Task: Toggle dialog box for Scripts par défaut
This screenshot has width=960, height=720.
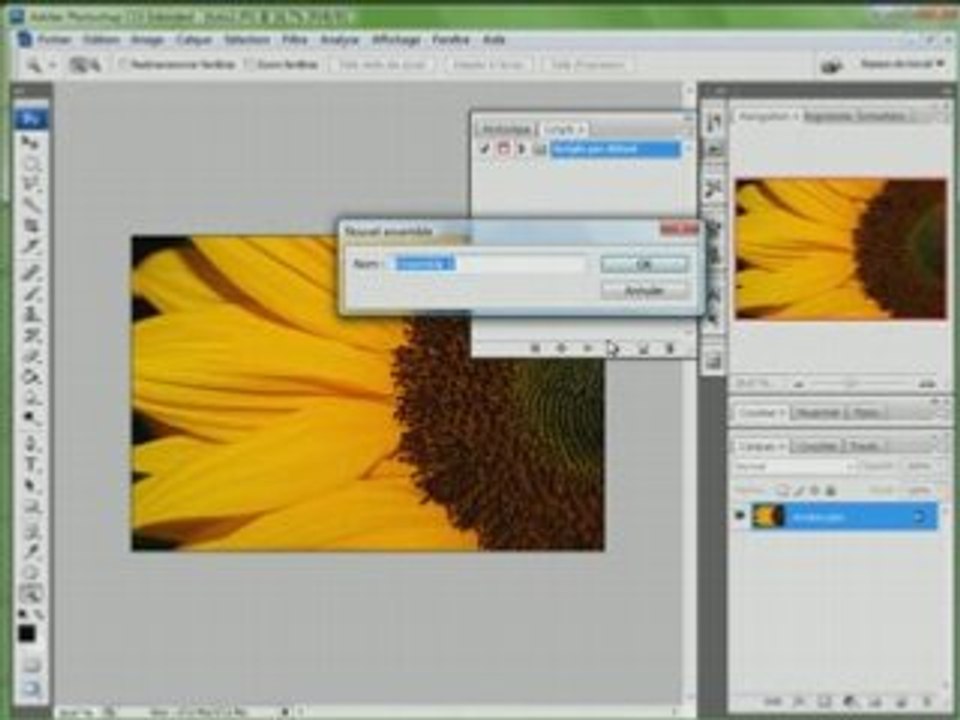Action: (503, 149)
